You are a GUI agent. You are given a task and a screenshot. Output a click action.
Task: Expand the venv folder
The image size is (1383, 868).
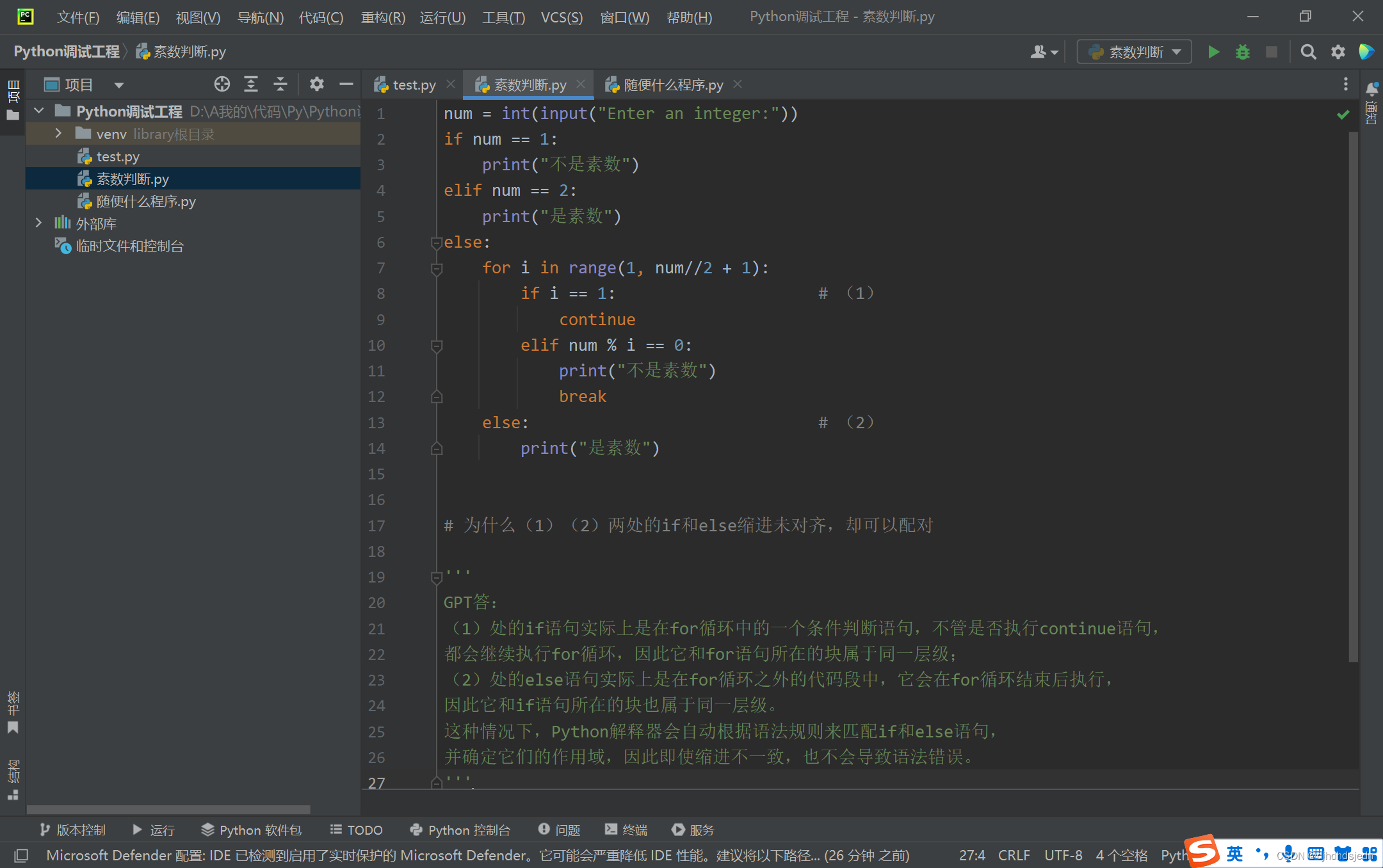(x=58, y=134)
